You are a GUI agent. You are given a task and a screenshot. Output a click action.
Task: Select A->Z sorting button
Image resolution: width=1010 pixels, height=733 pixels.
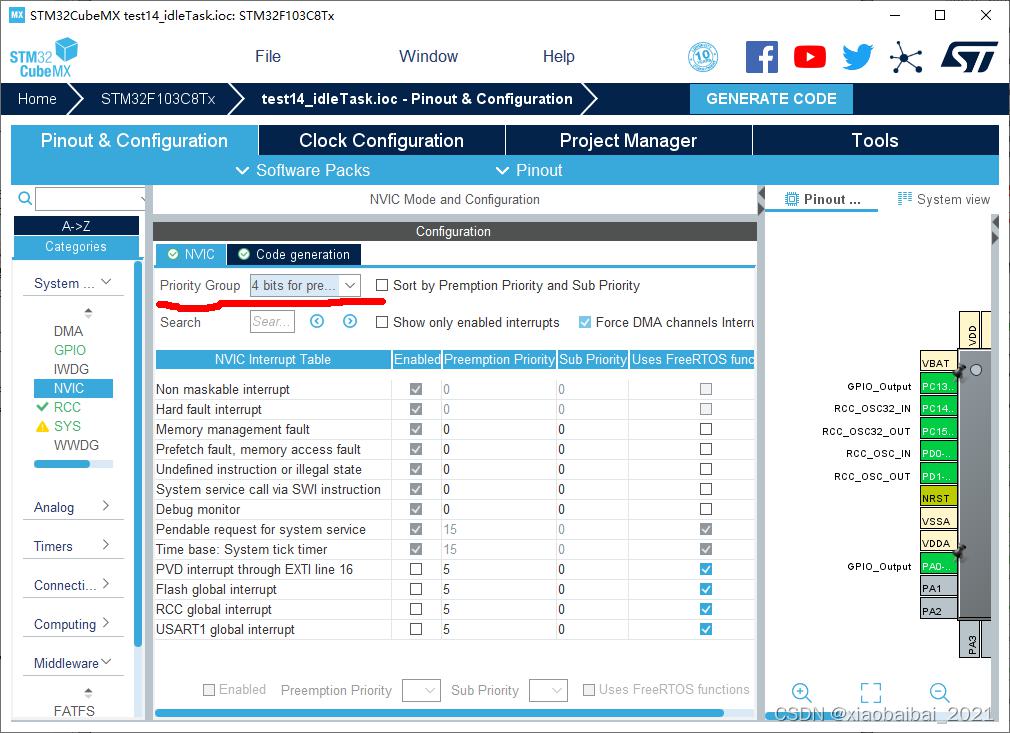coord(76,226)
